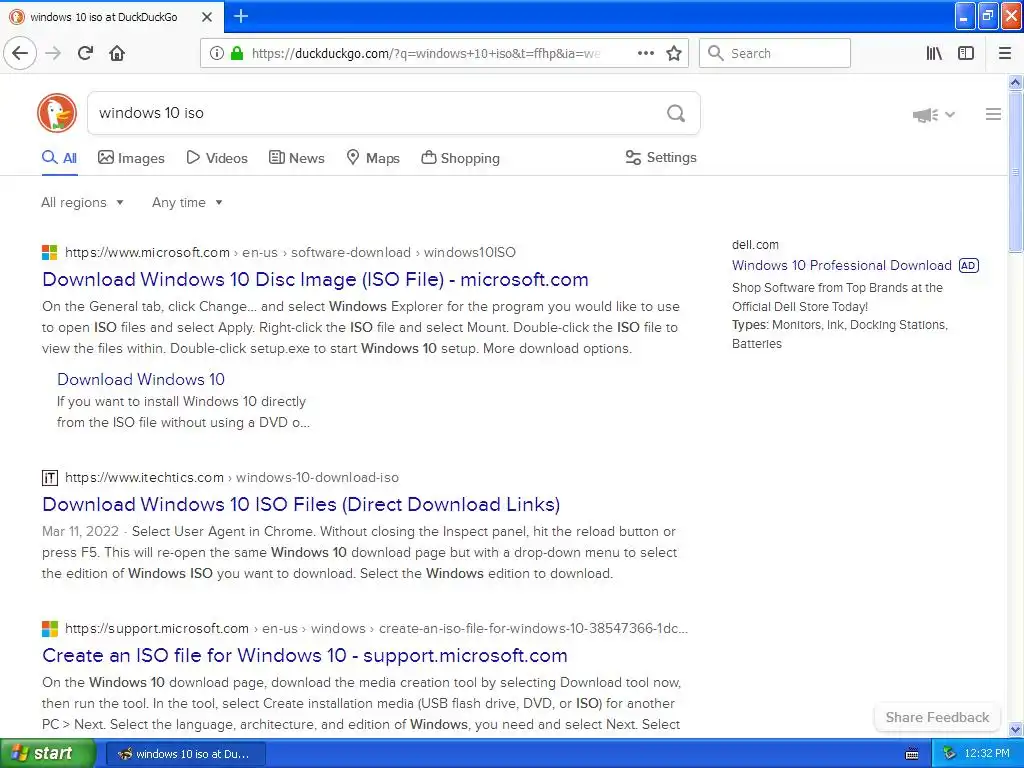This screenshot has width=1024, height=768.
Task: Open the Windows Start menu
Action: [48, 754]
